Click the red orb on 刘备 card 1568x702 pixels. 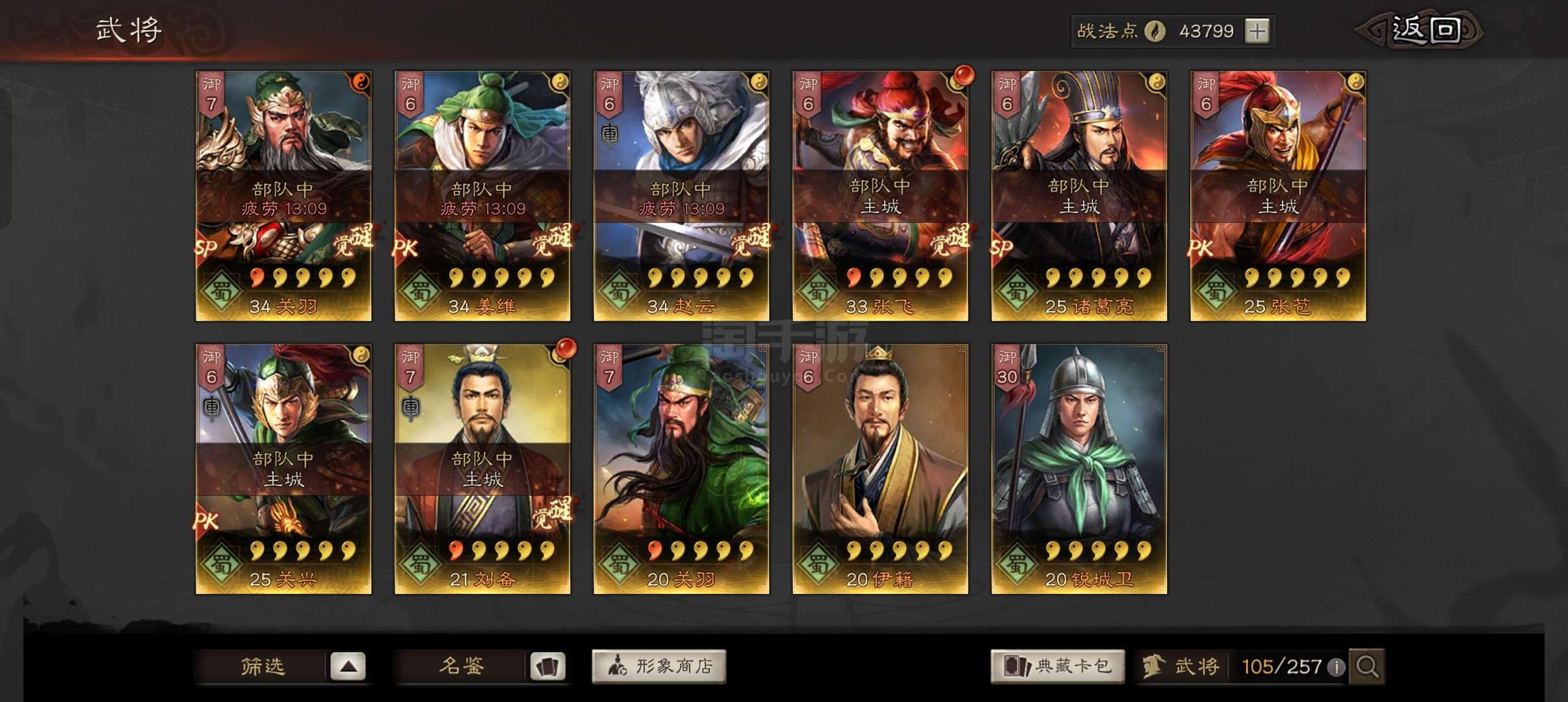pyautogui.click(x=565, y=349)
